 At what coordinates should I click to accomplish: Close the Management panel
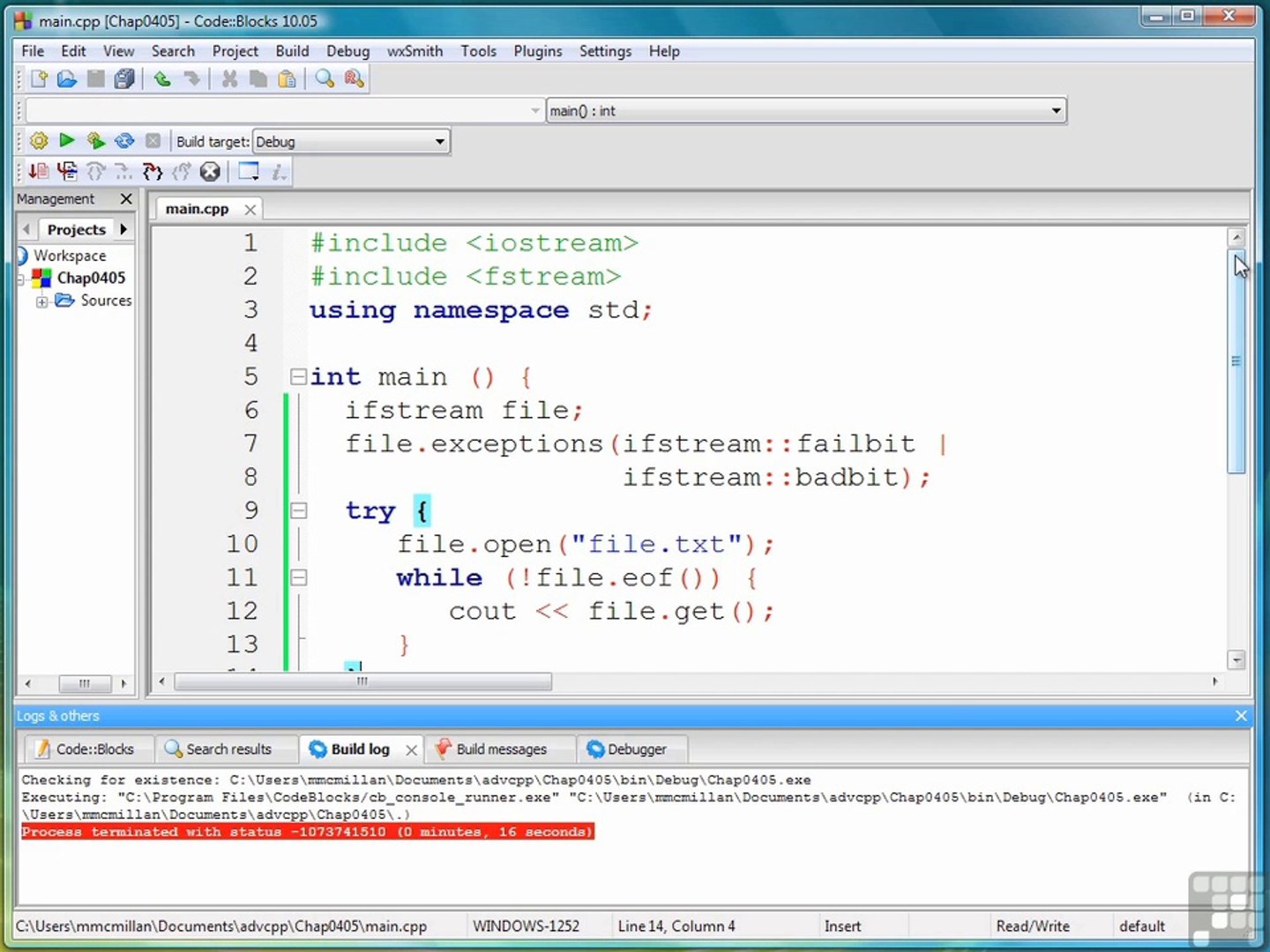[x=126, y=199]
